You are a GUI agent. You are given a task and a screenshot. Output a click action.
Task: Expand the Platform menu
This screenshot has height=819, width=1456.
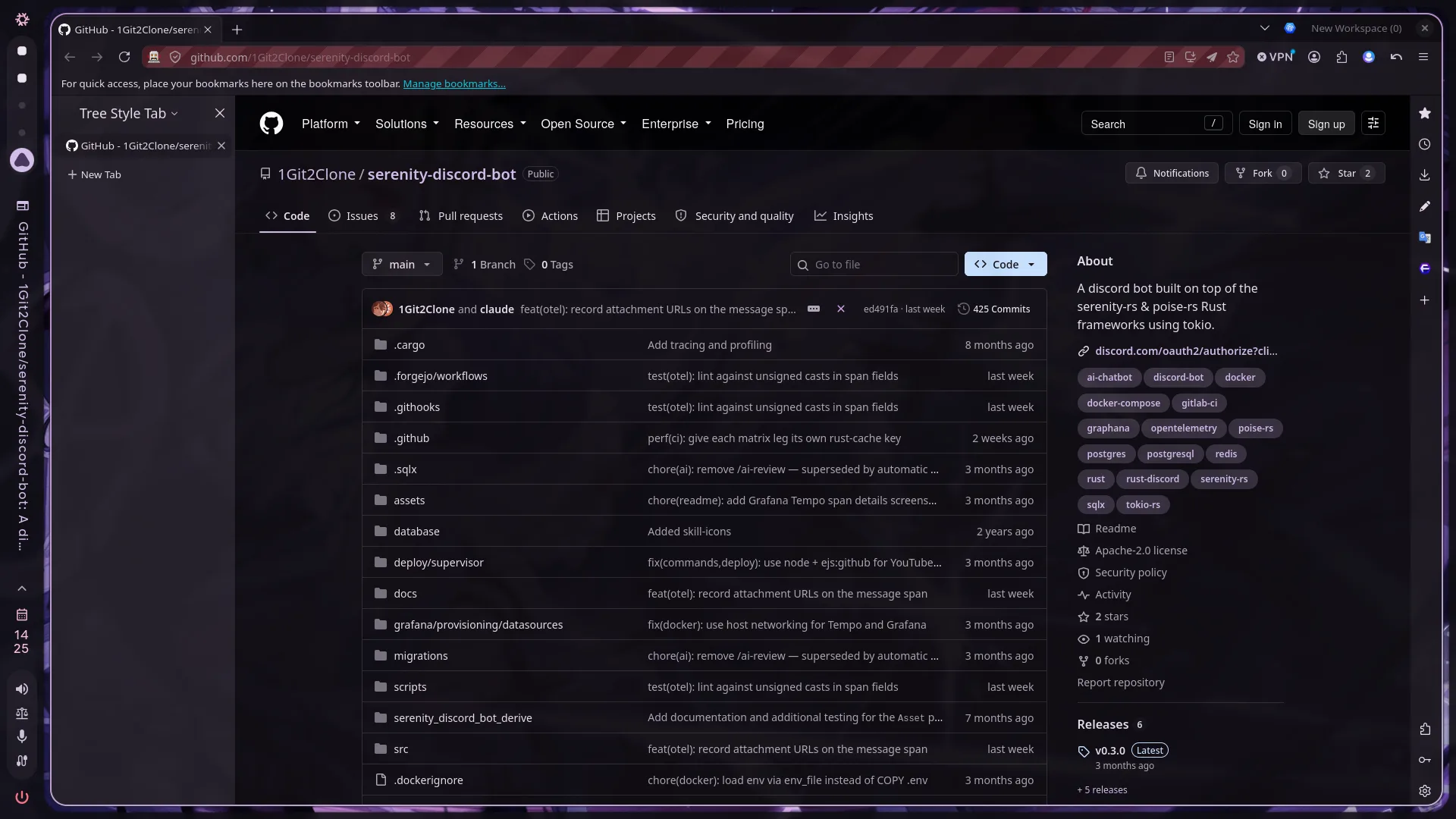point(331,124)
